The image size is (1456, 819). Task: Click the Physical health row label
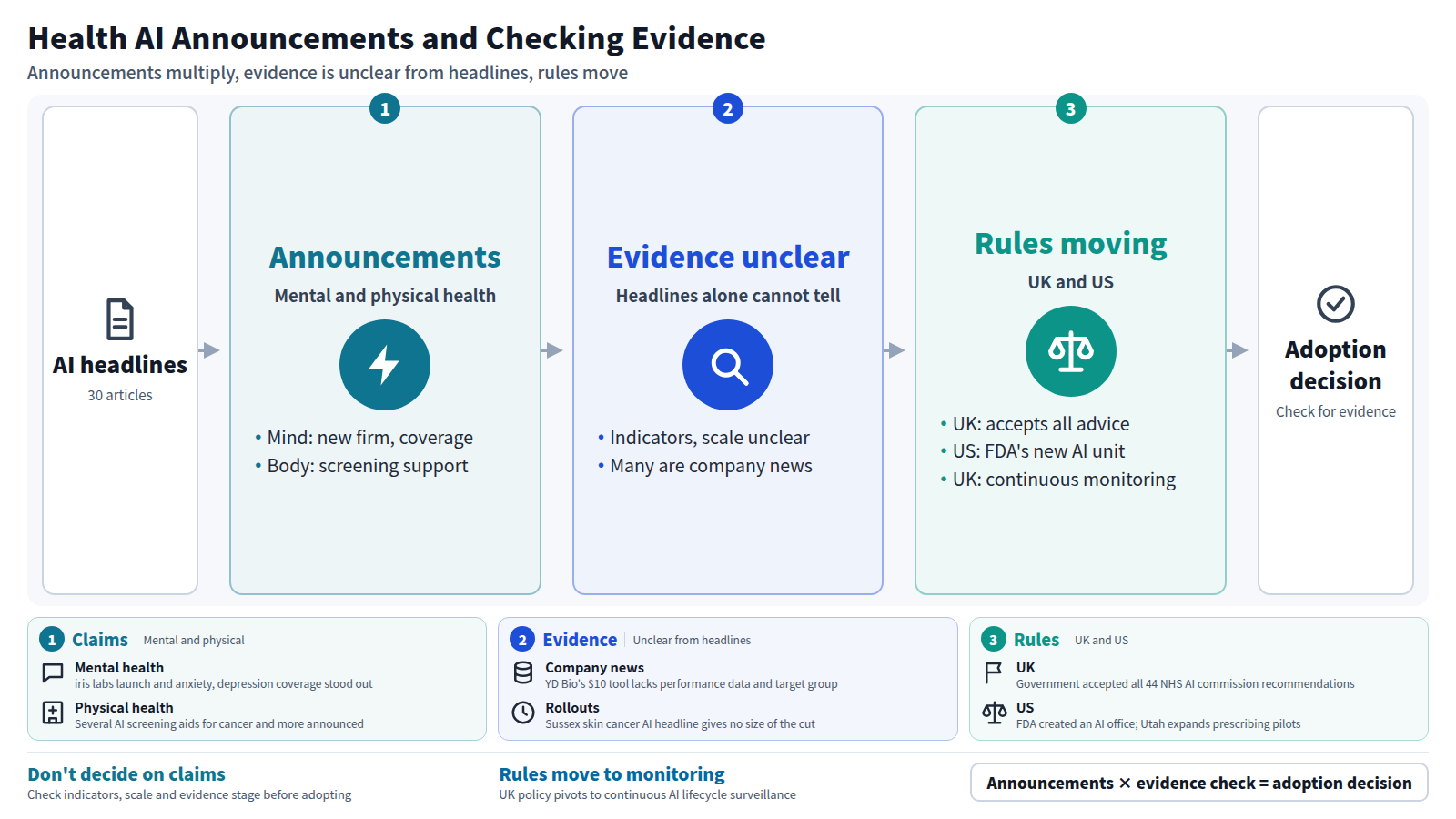point(124,708)
